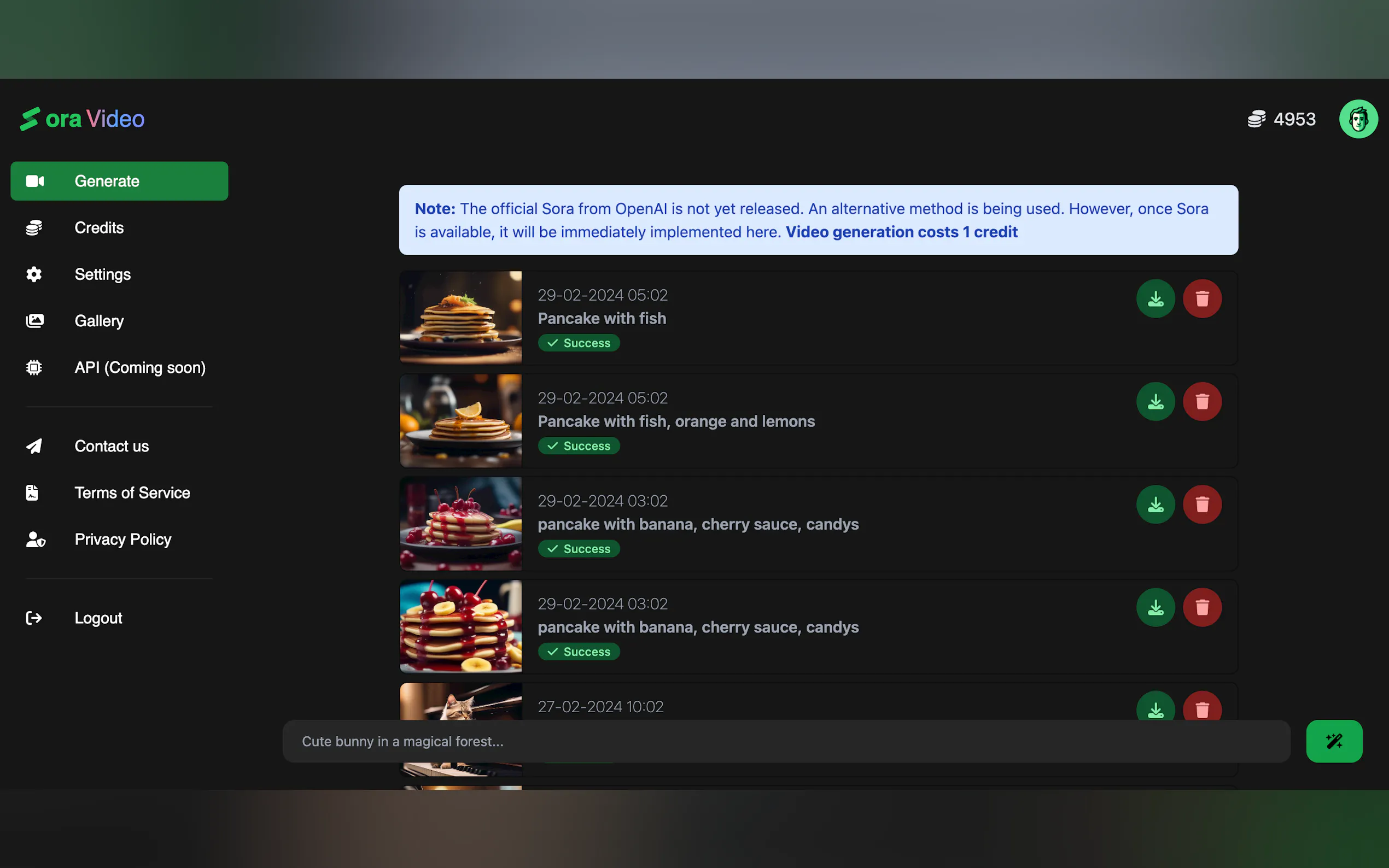Download the 'Pancake with fish' video
1389x868 pixels.
point(1155,298)
